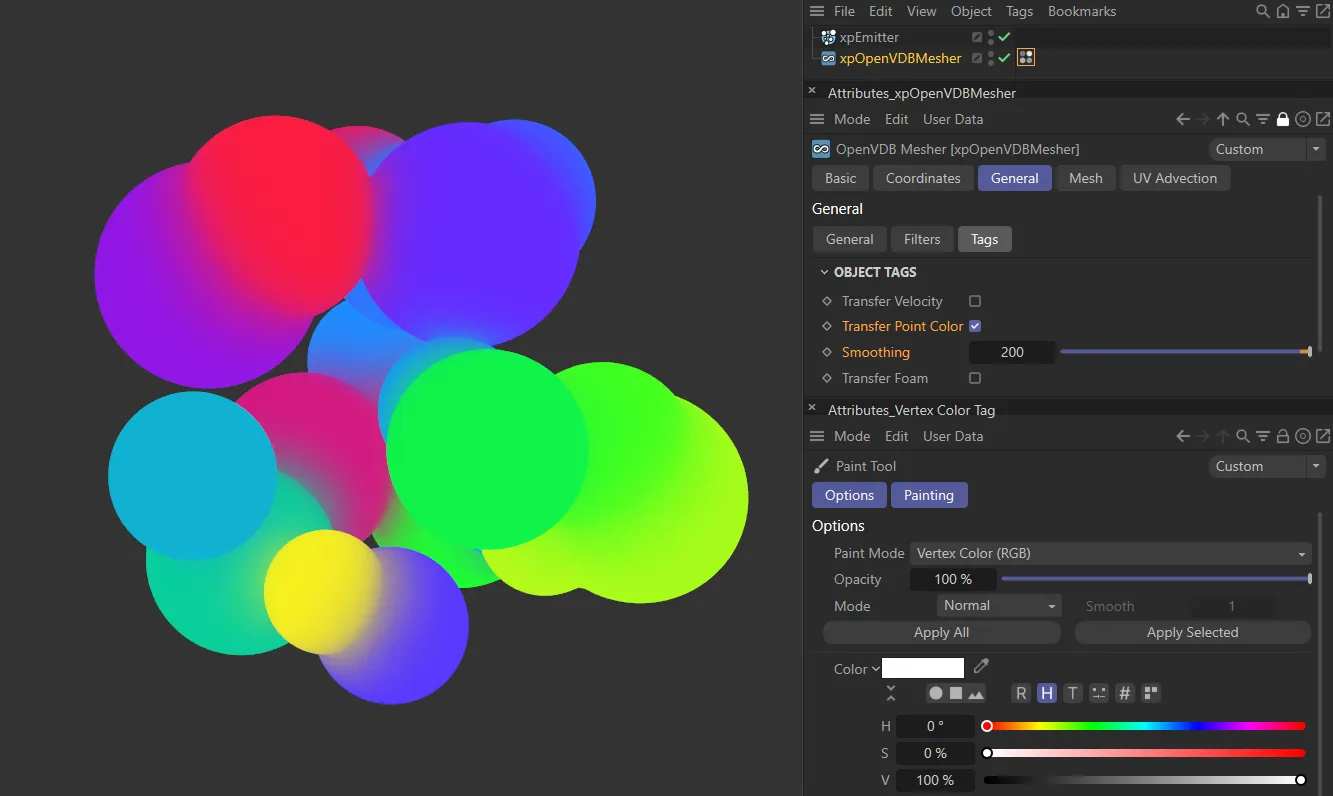This screenshot has height=796, width=1333.
Task: Lock the xpOpenVDBMesher attribute panel
Action: point(1282,119)
